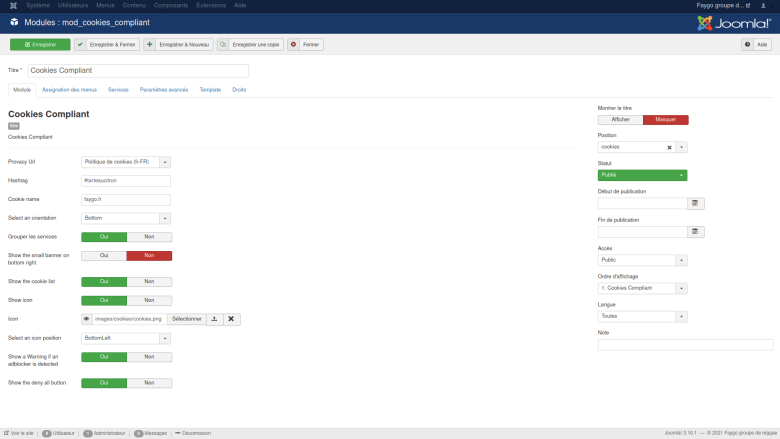Switch to Assignation des menus tab
Image resolution: width=780 pixels, height=439 pixels.
click(69, 90)
